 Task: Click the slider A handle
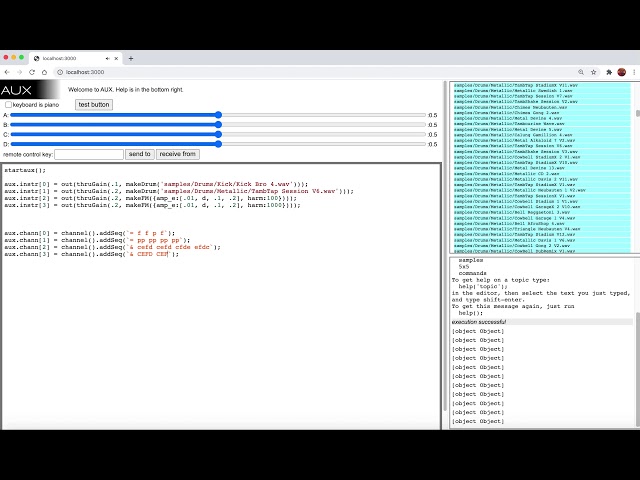[218, 115]
